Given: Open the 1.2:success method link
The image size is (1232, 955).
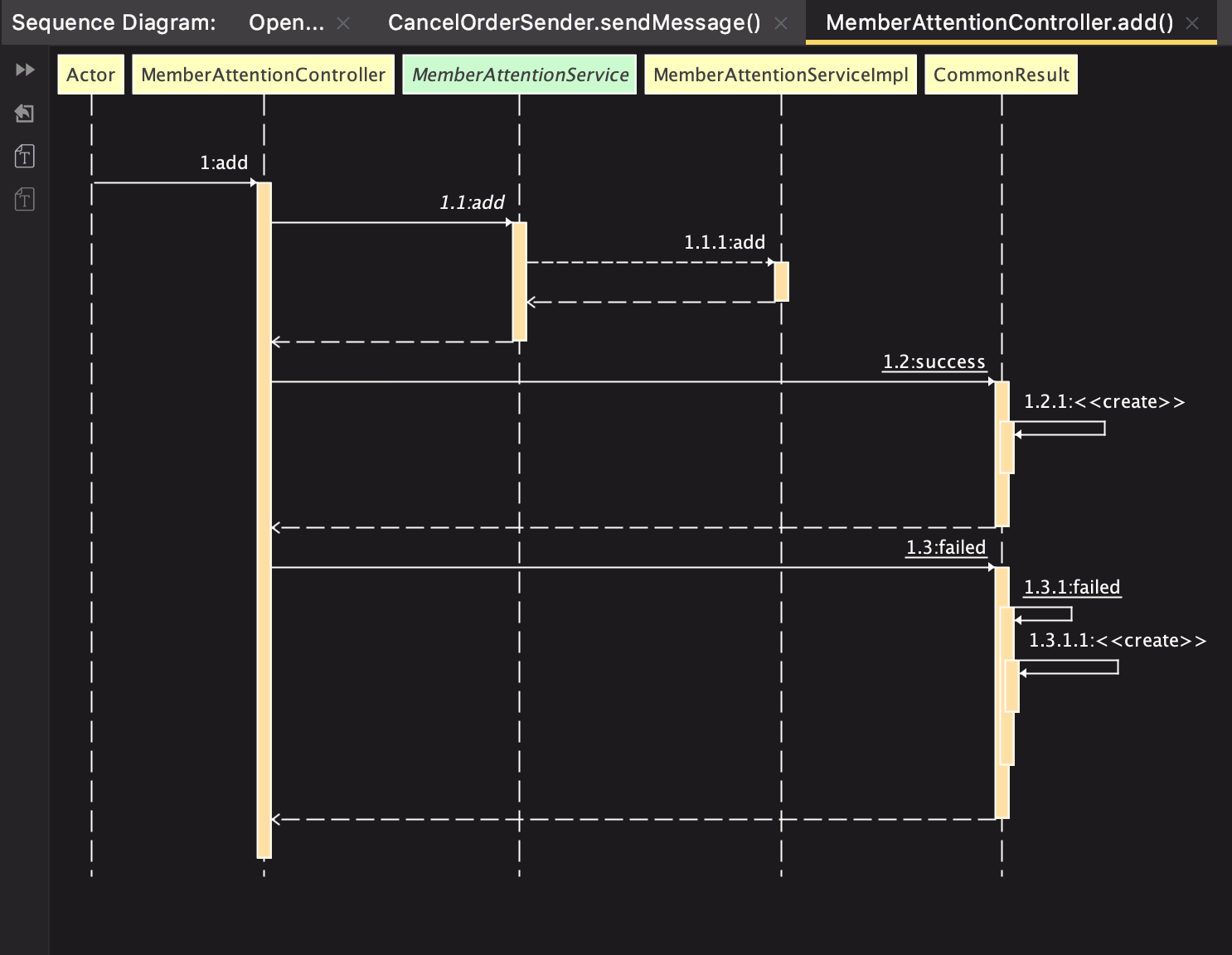Looking at the screenshot, I should (934, 361).
